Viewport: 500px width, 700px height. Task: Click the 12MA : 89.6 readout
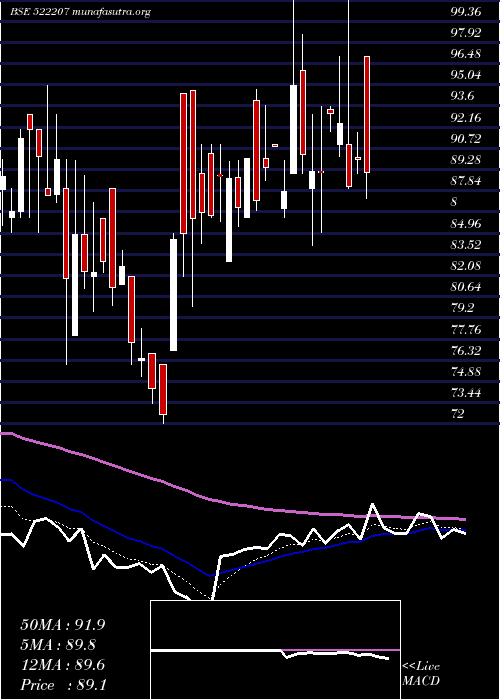point(63,665)
